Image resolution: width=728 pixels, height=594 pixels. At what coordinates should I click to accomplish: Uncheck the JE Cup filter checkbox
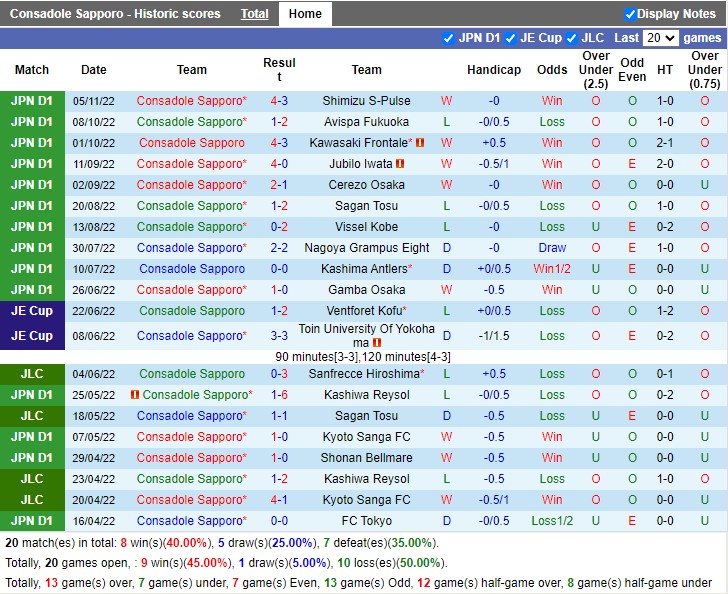point(510,38)
